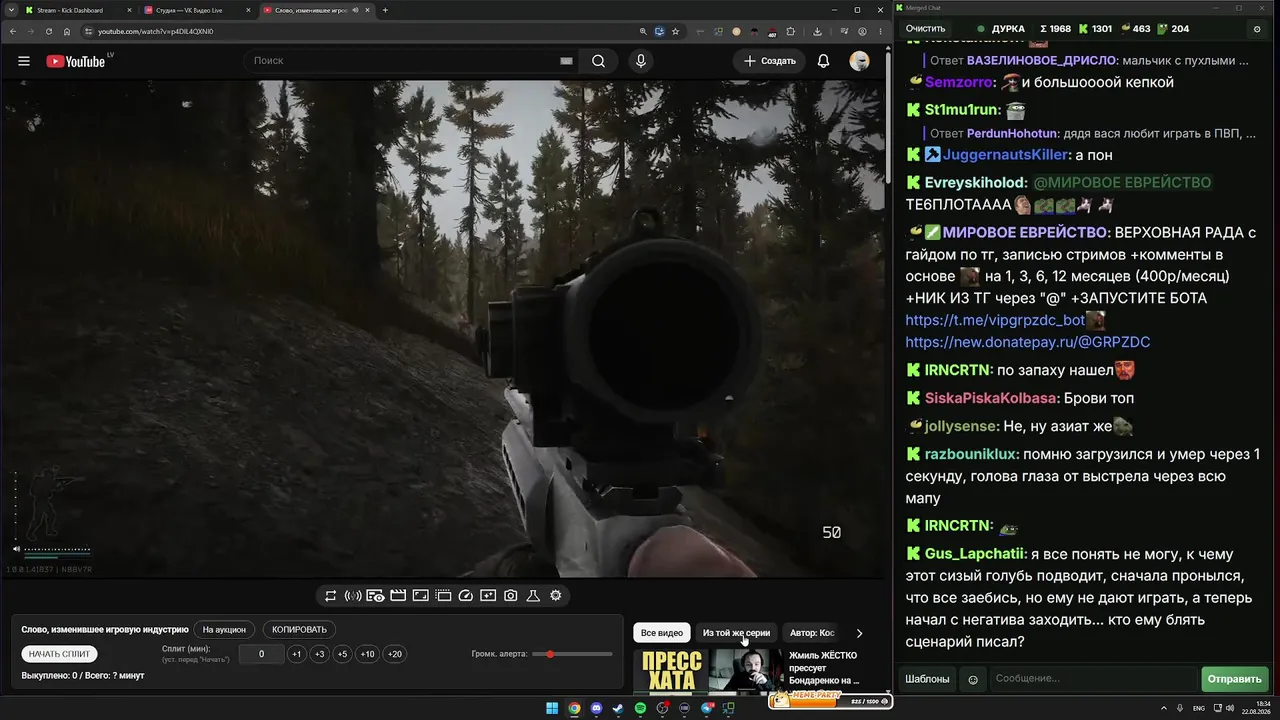Click the flask icon under the video
The height and width of the screenshot is (720, 1280).
pyautogui.click(x=533, y=596)
